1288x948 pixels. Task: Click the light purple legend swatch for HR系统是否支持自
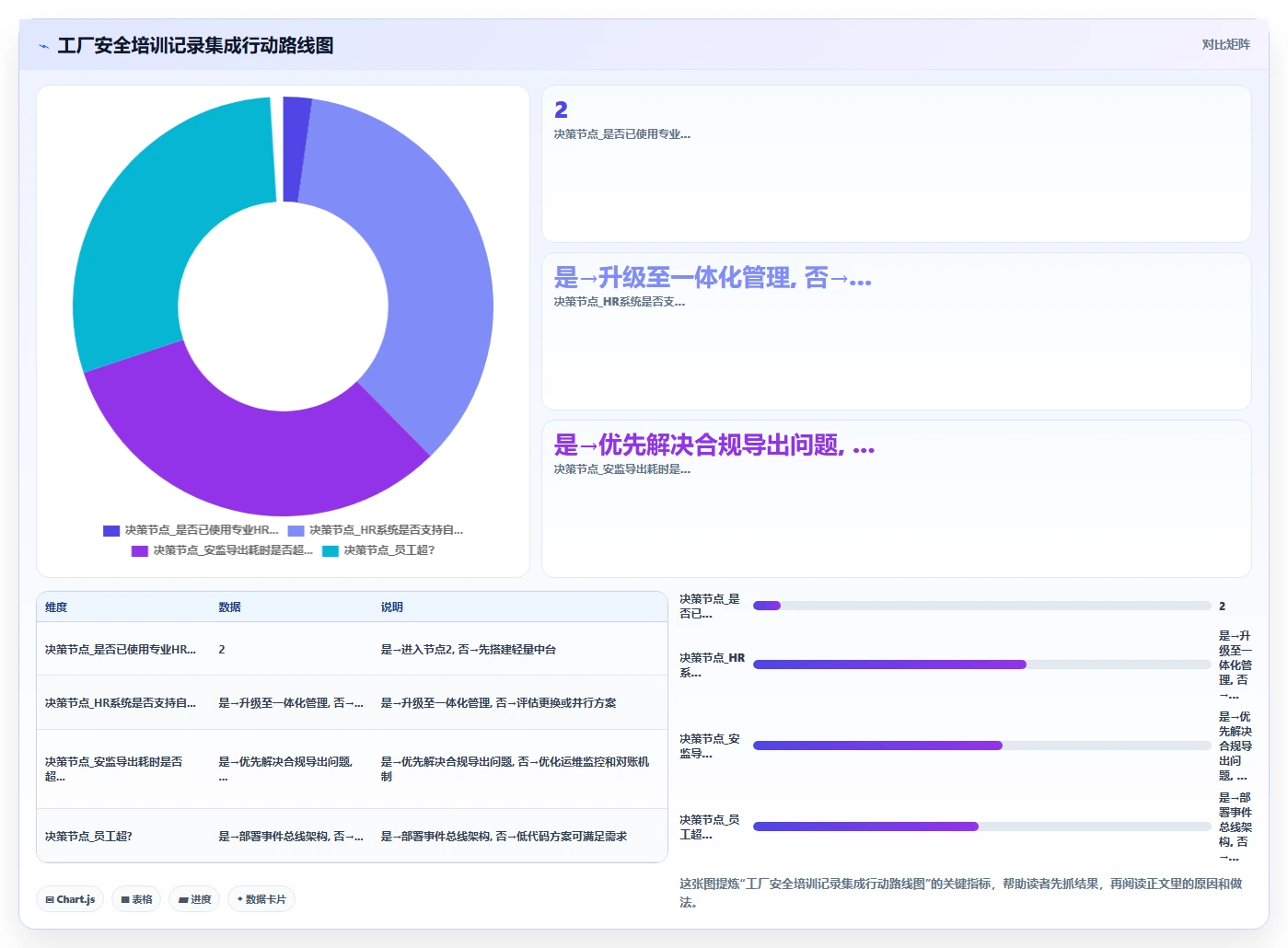296,530
